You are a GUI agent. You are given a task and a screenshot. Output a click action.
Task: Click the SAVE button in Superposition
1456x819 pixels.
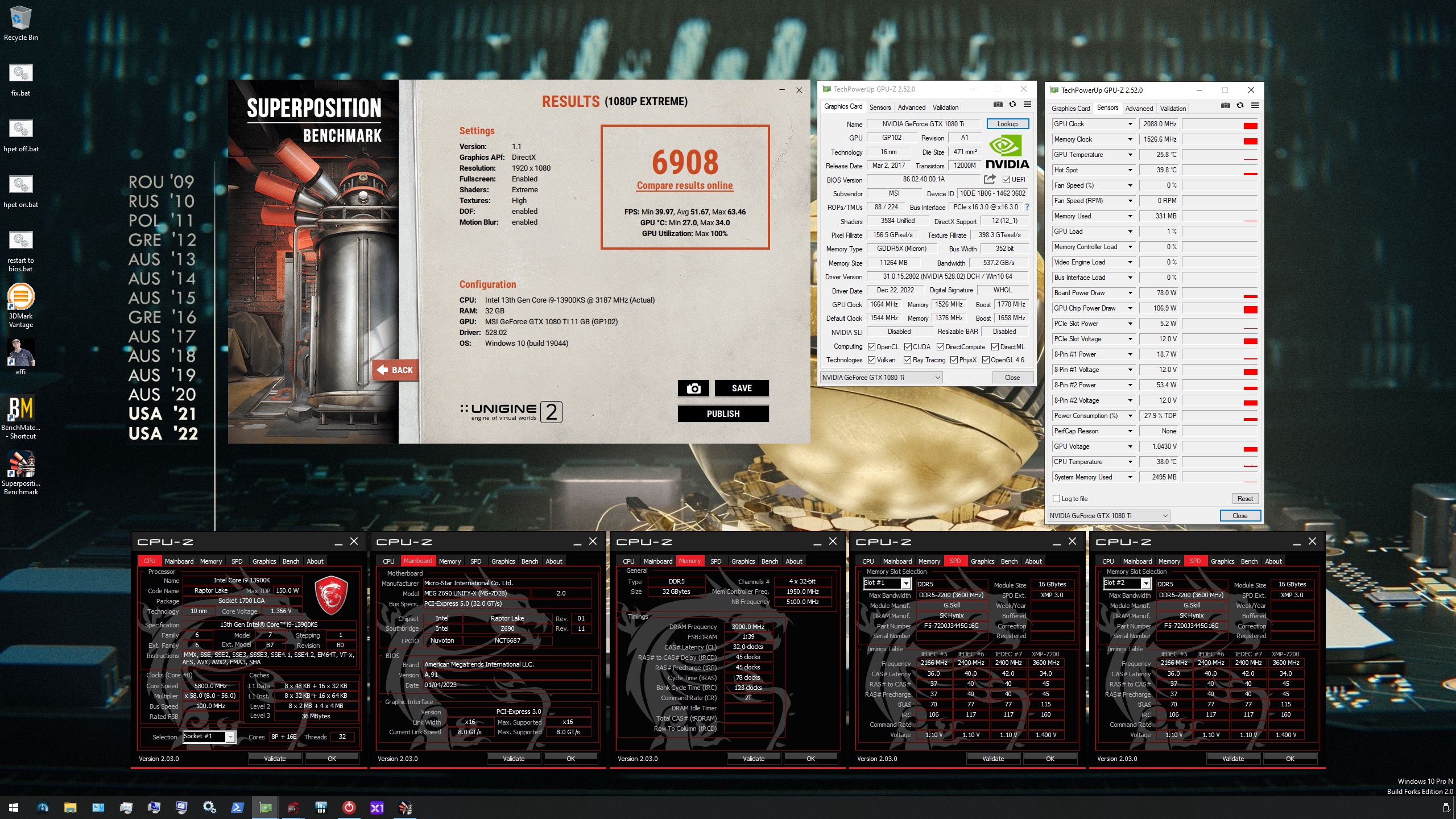742,388
